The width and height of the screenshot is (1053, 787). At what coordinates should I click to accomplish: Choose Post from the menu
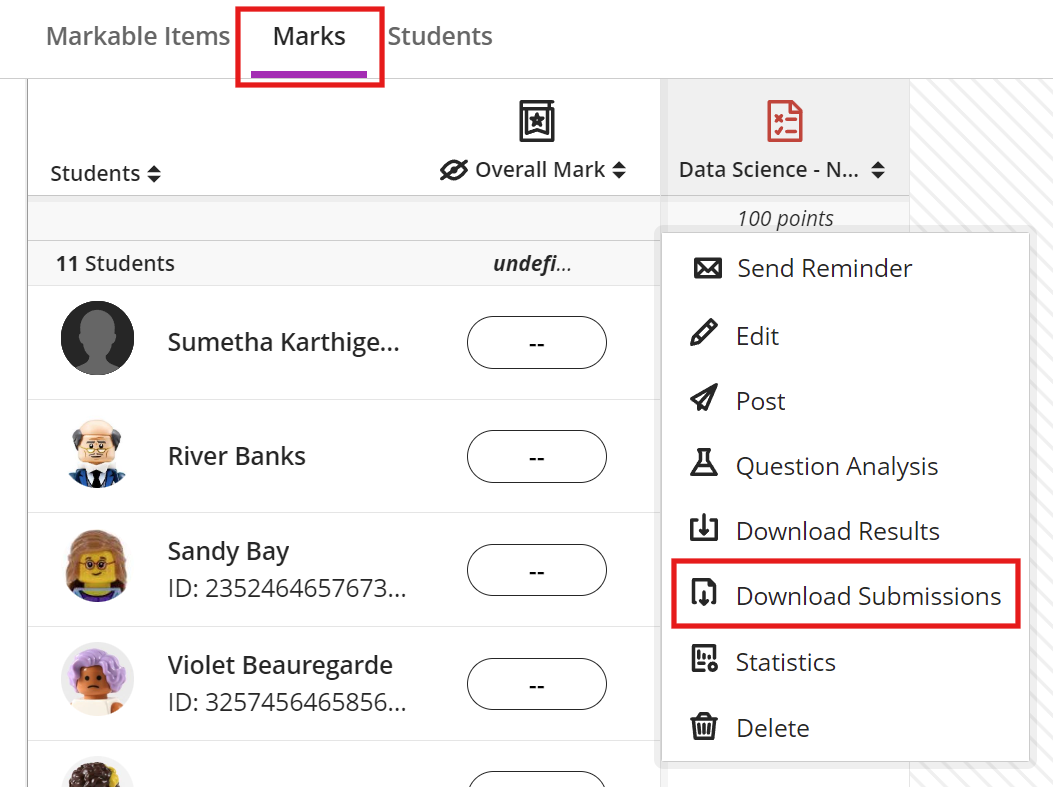coord(760,402)
